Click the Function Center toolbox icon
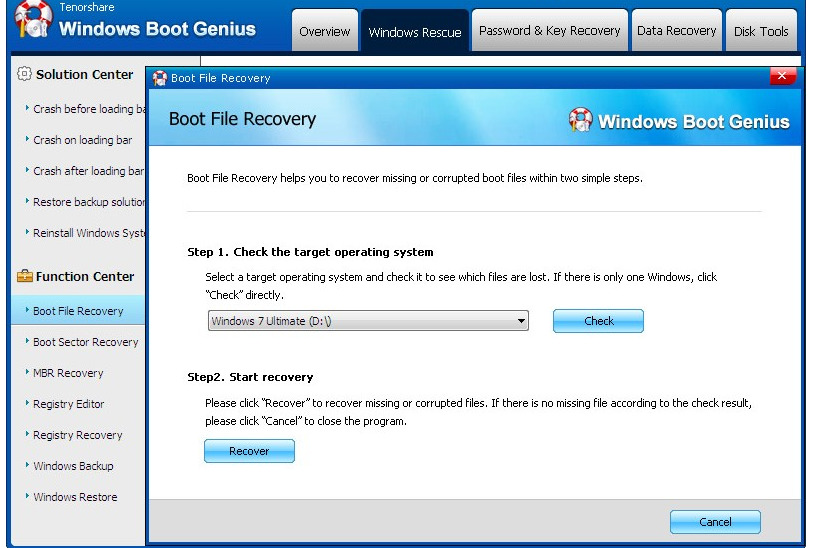The width and height of the screenshot is (819, 548). (x=25, y=276)
